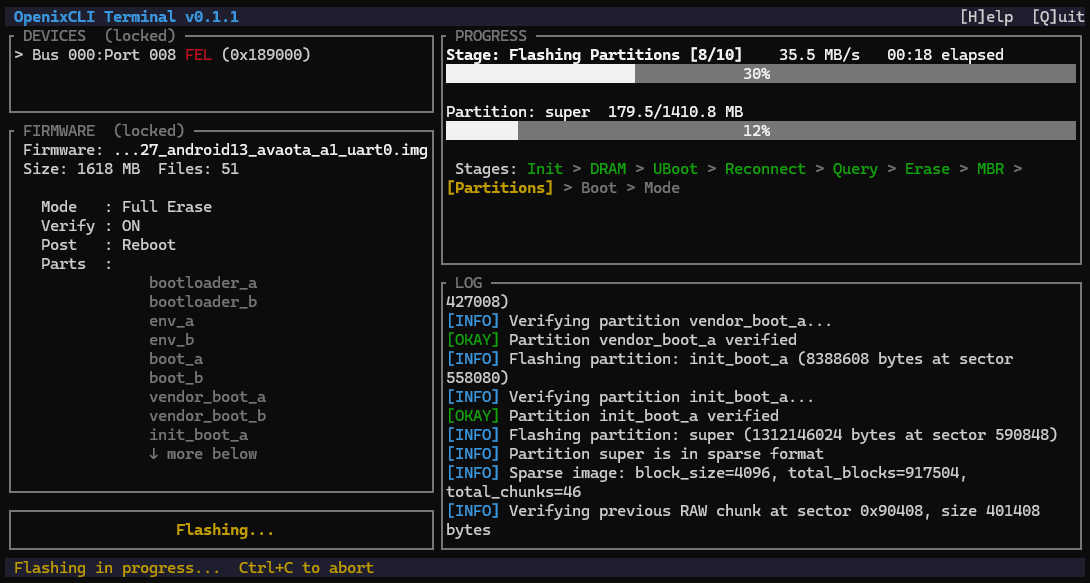Click the MBR stage label
The image size is (1090, 583).
[x=990, y=169]
